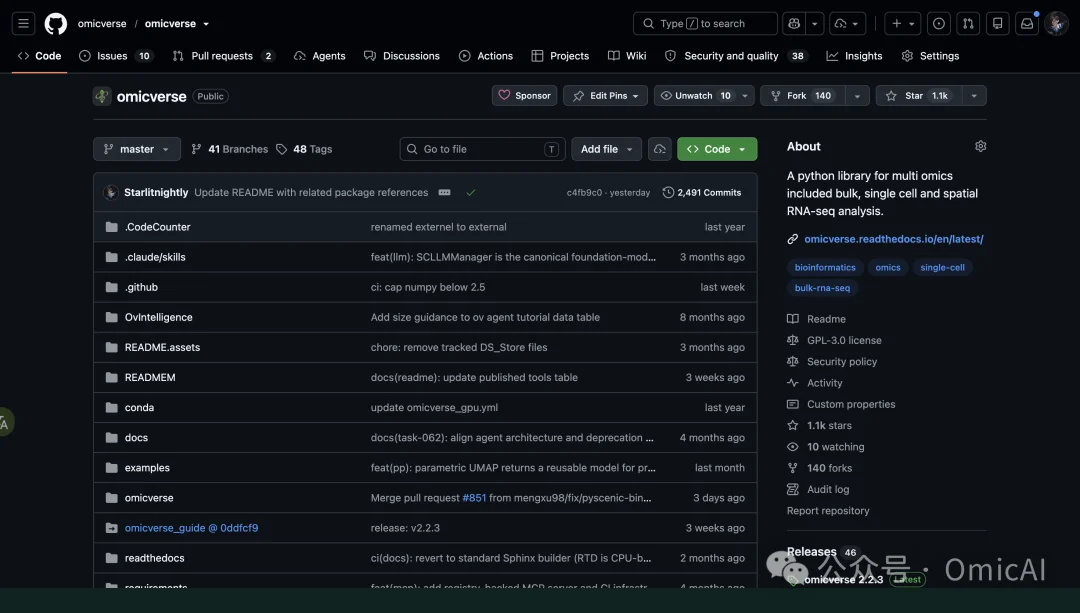This screenshot has width=1080, height=613.
Task: Open the Copilot icon in header
Action: (794, 23)
